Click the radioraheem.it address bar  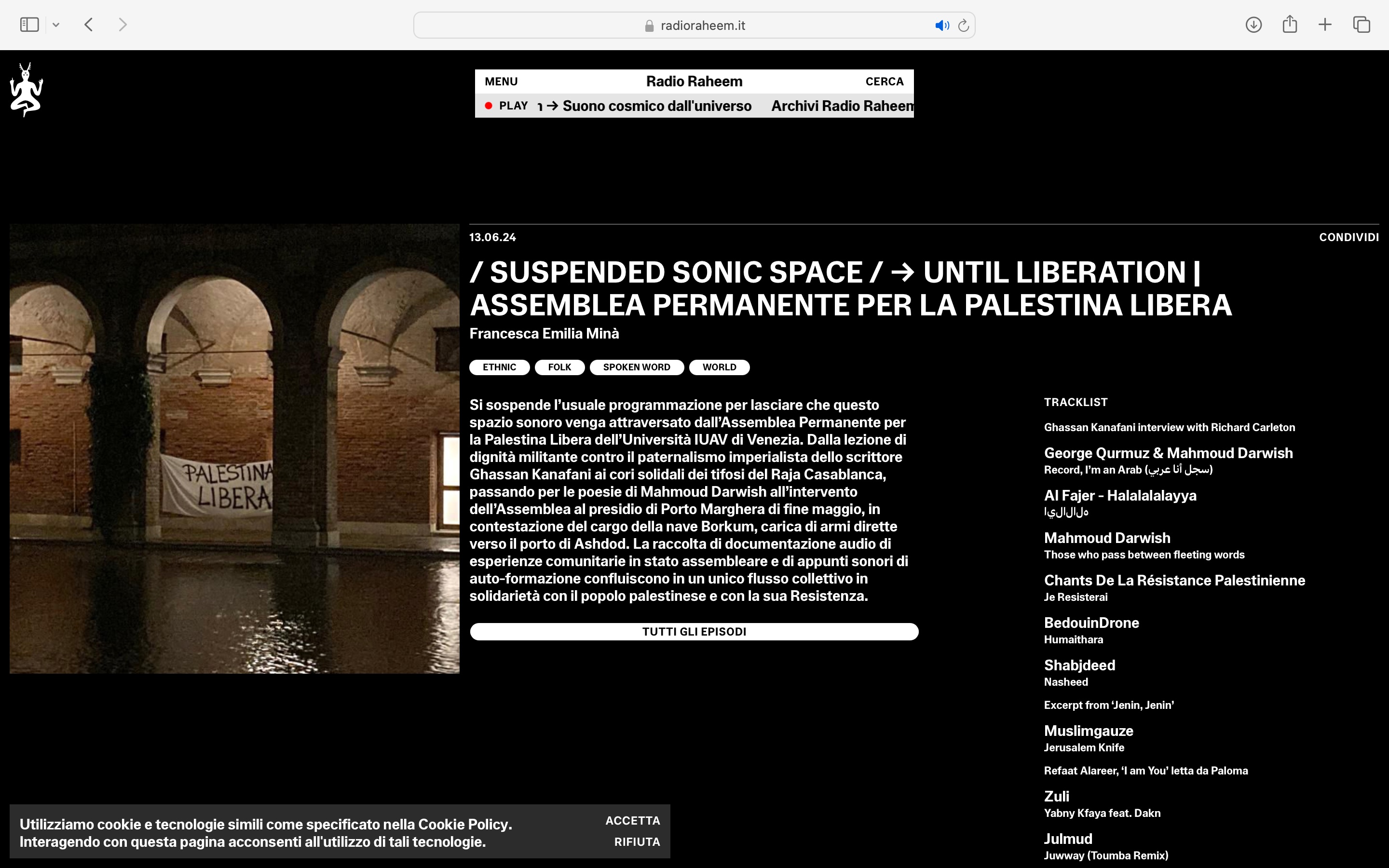pyautogui.click(x=694, y=25)
